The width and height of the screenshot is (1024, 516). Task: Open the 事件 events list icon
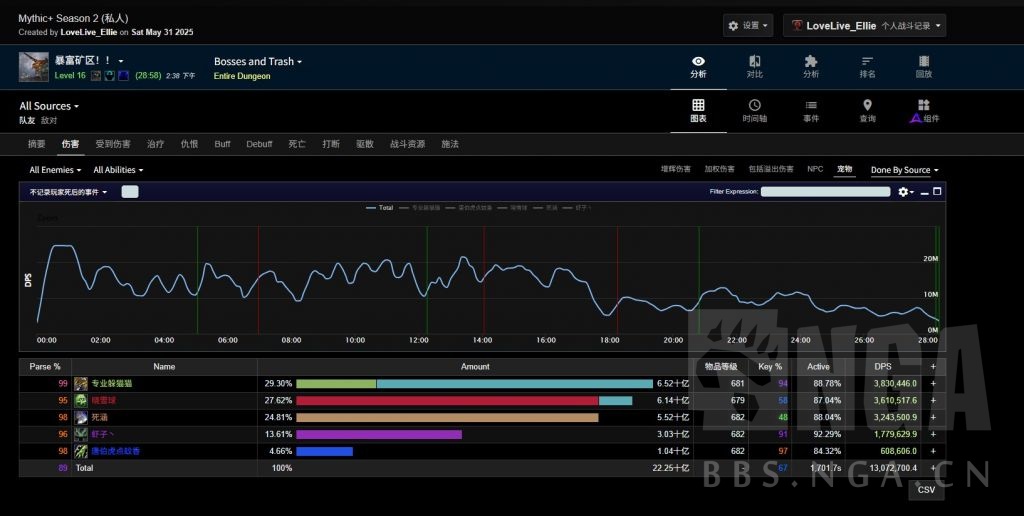pos(811,110)
